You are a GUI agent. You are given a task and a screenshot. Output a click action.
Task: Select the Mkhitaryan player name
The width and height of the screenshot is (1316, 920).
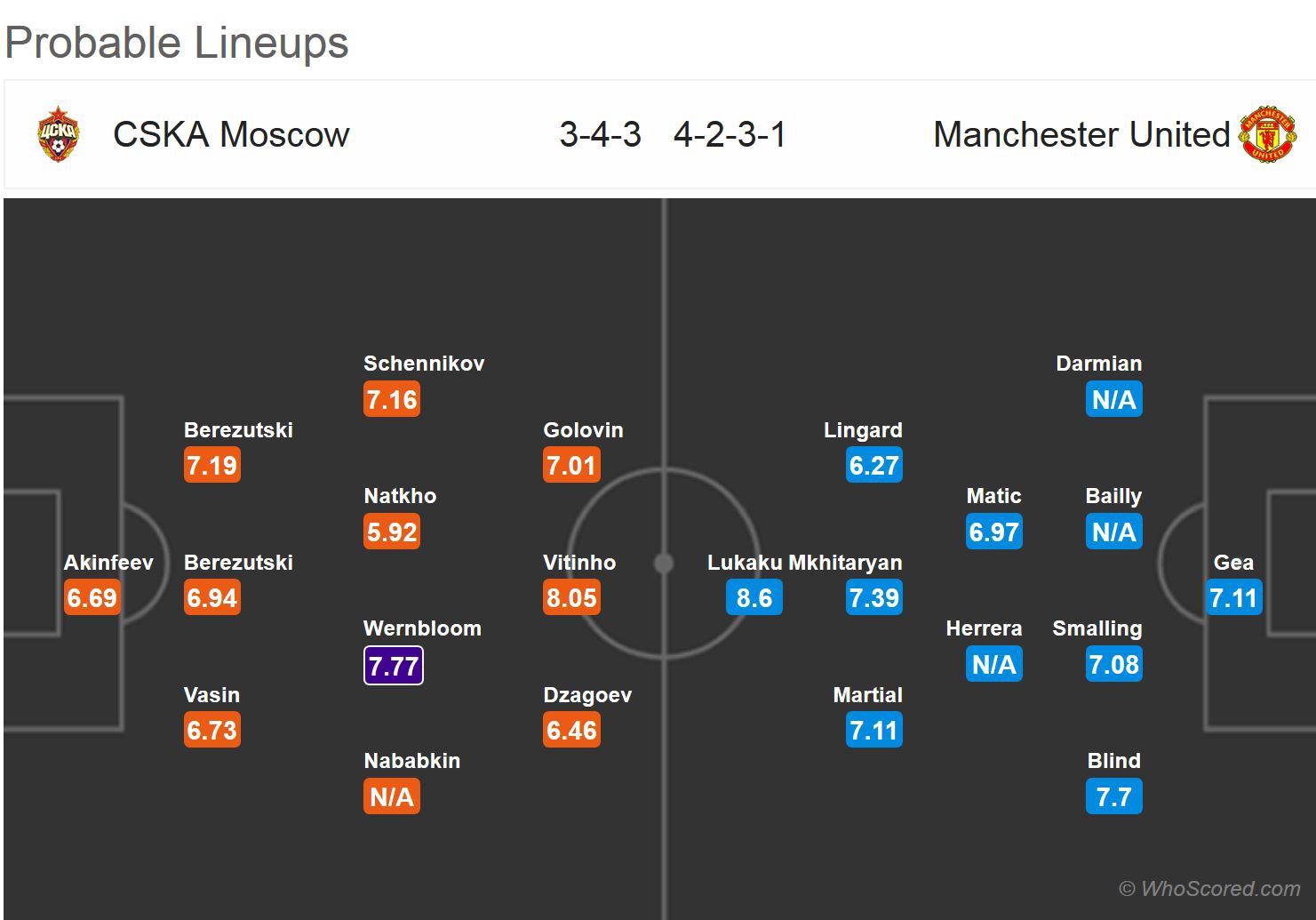[x=845, y=563]
